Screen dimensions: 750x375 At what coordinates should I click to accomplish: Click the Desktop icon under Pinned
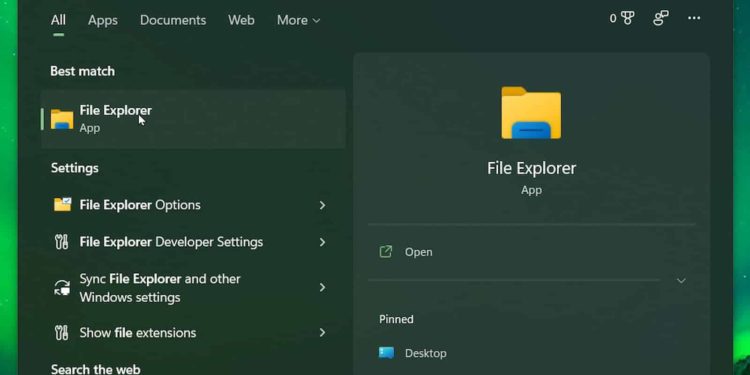(386, 353)
